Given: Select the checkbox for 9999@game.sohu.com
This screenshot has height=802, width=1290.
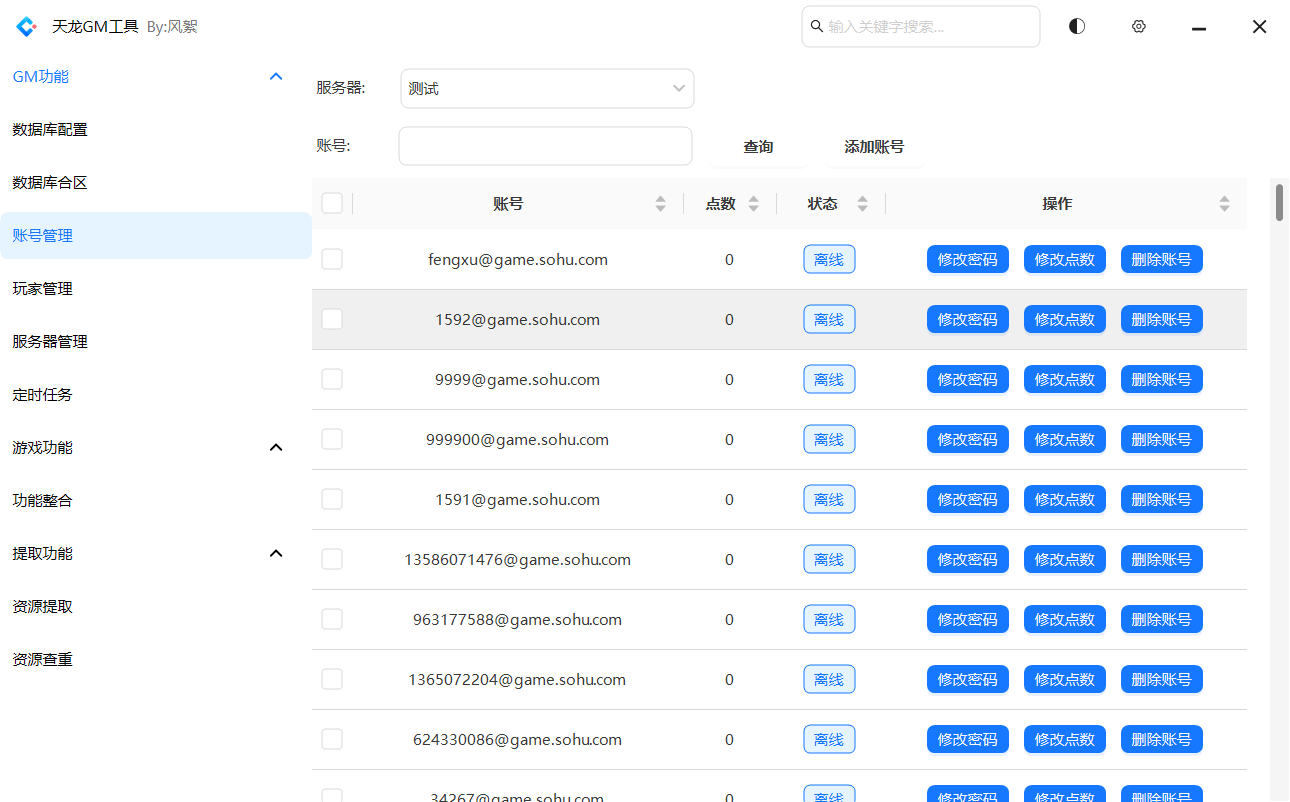Looking at the screenshot, I should coord(332,380).
